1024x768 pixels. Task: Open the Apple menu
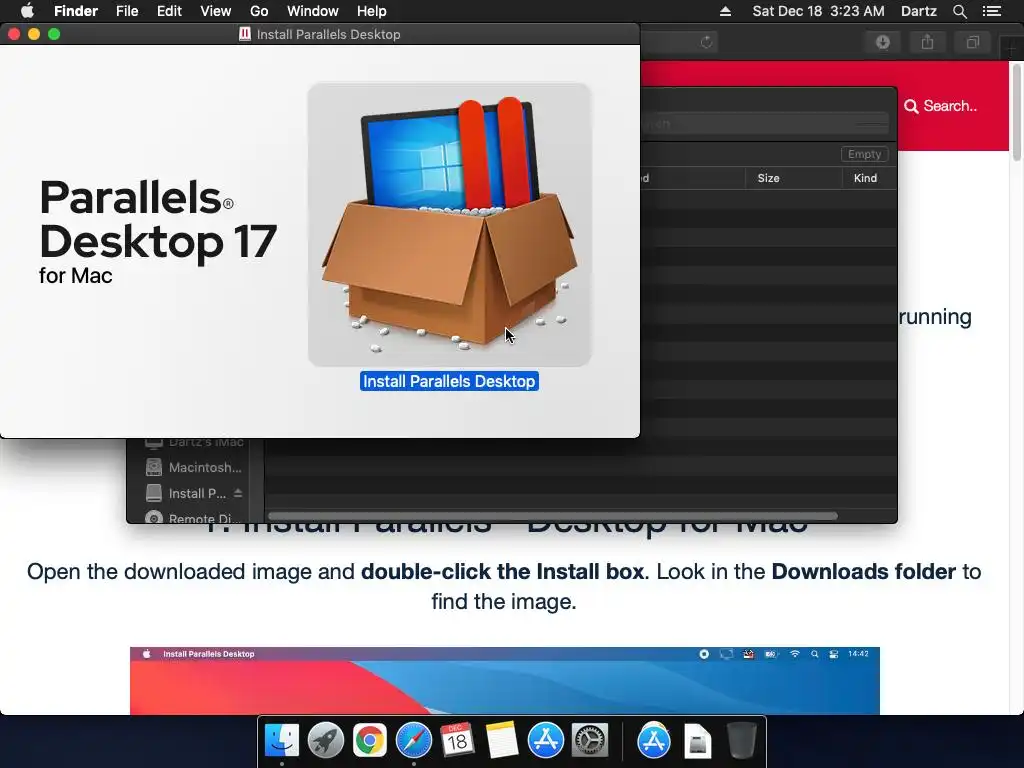(x=27, y=11)
